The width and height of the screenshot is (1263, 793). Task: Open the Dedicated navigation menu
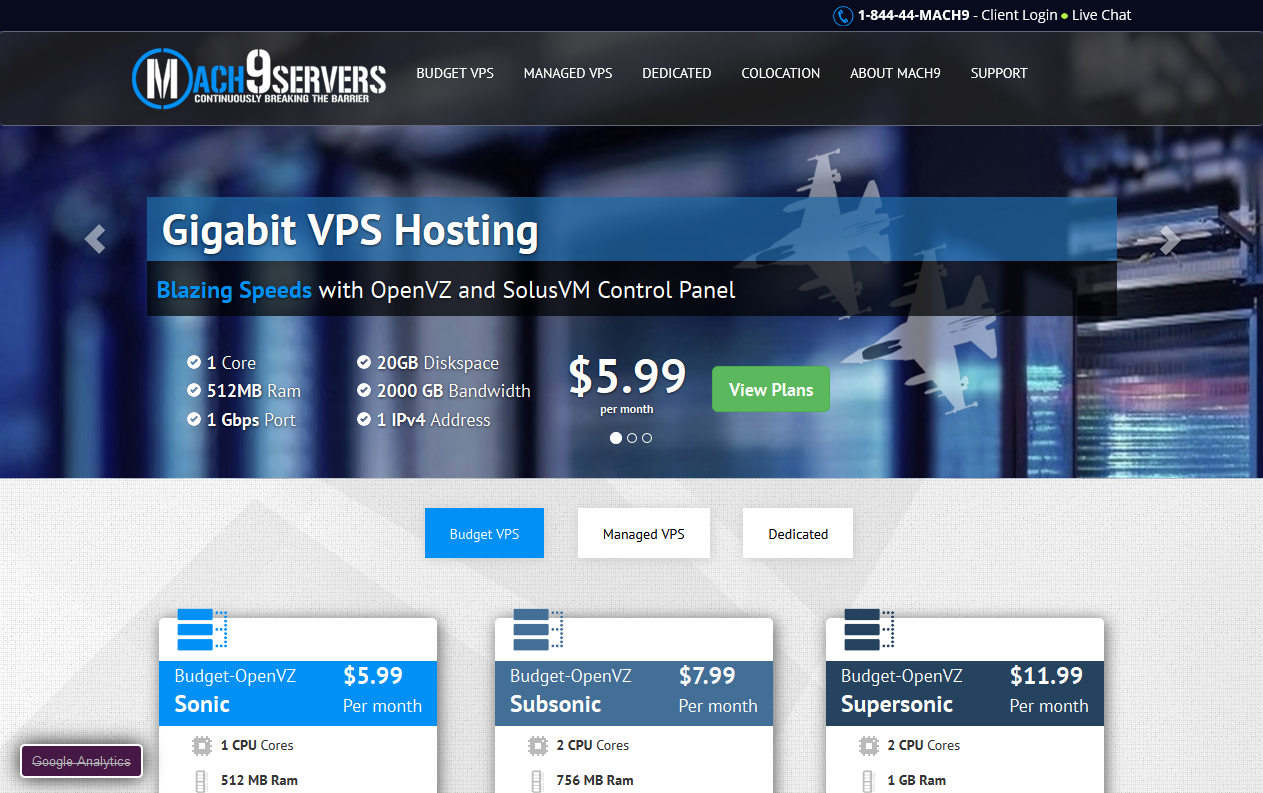tap(677, 73)
